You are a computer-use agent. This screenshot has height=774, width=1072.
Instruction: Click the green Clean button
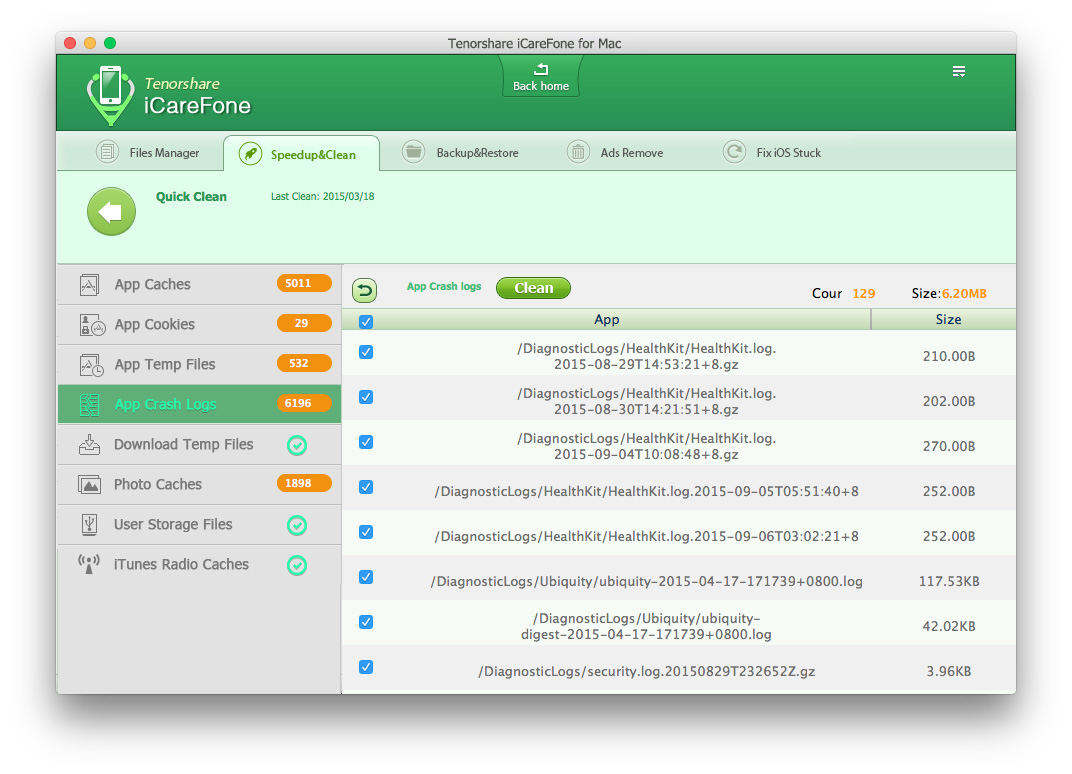pyautogui.click(x=533, y=288)
